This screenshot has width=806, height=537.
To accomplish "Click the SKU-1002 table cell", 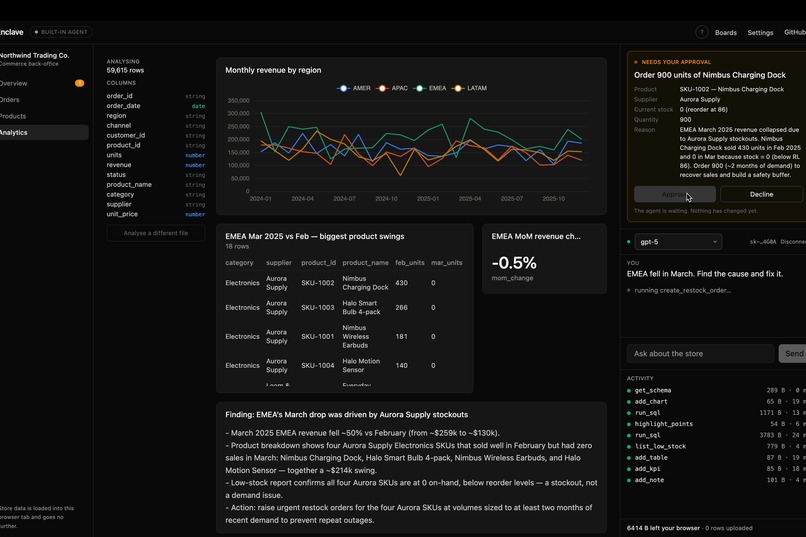I will pos(318,283).
